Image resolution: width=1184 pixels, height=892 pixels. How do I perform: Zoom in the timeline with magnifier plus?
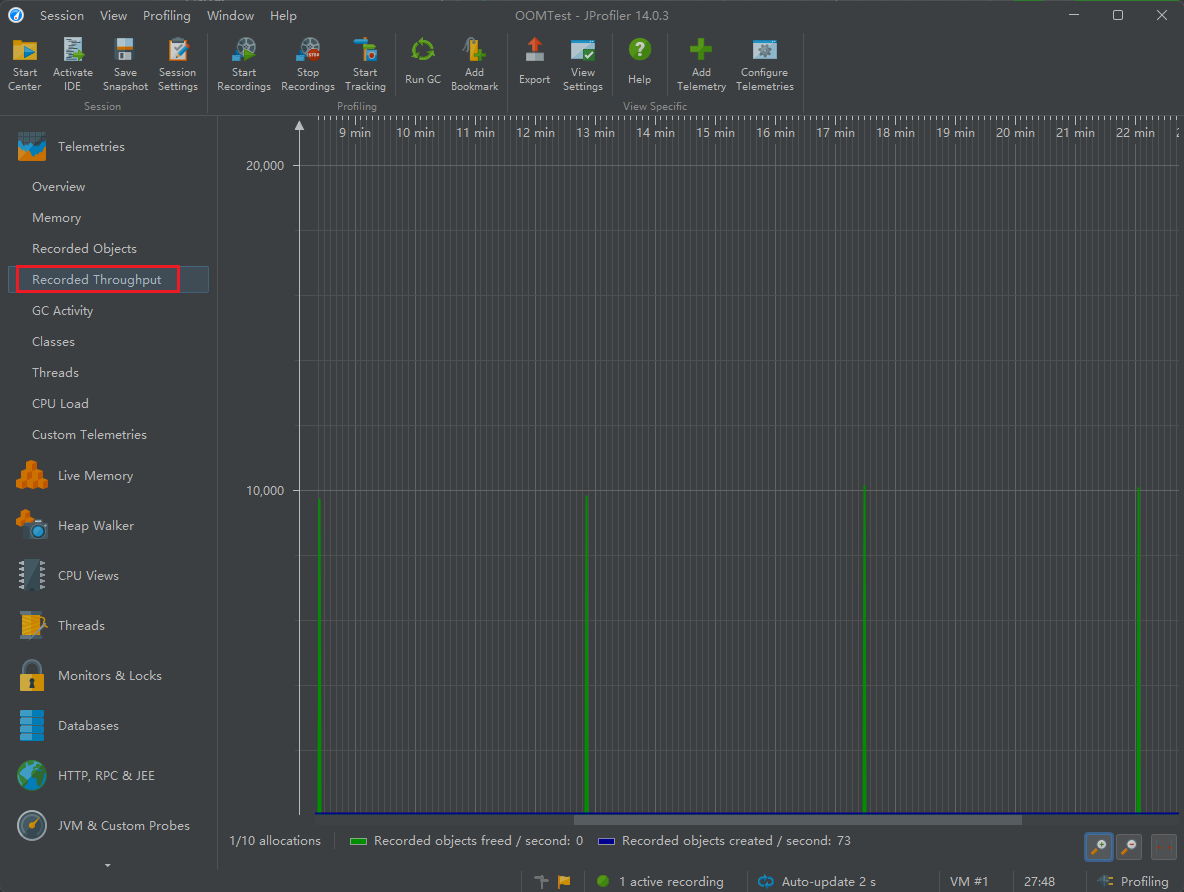coord(1099,847)
